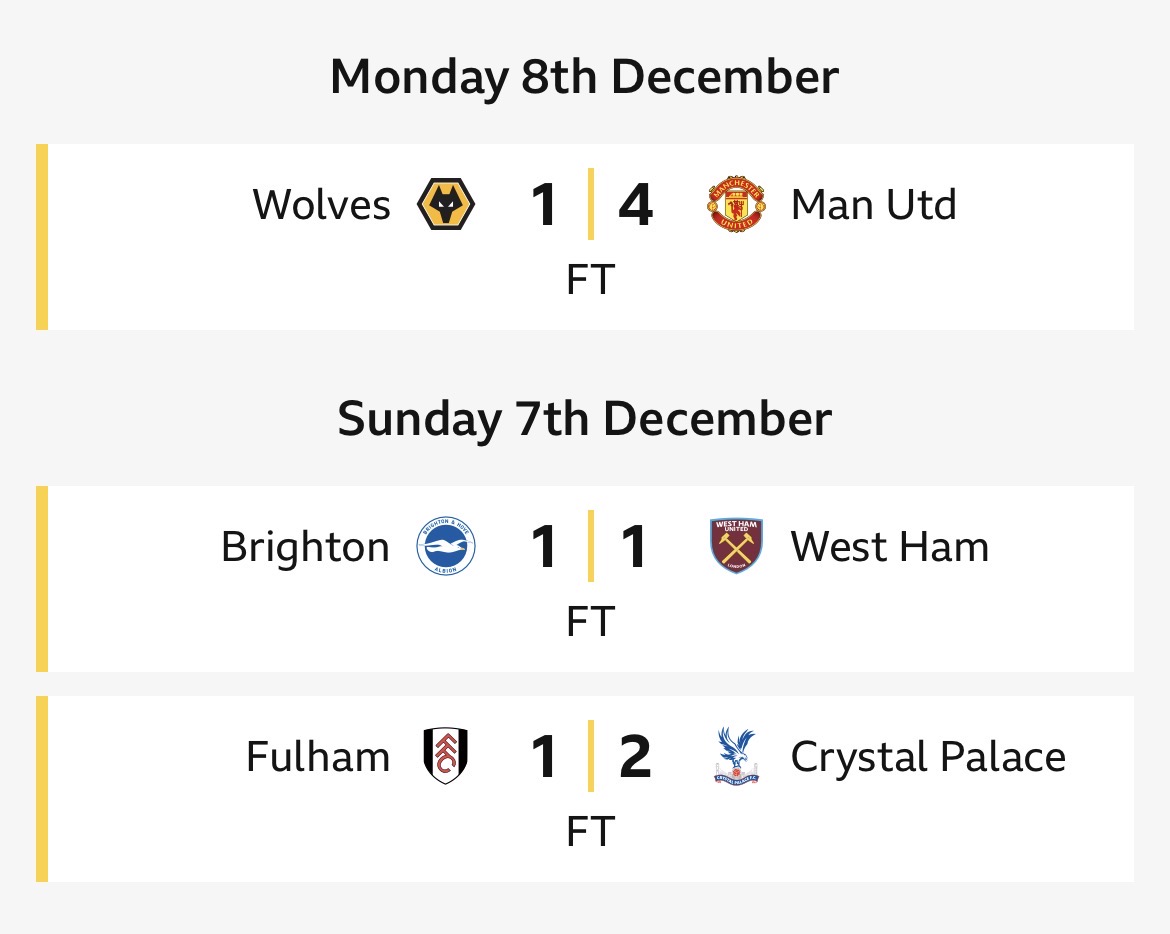The height and width of the screenshot is (934, 1170).
Task: Select the West Ham team name
Action: tap(889, 548)
